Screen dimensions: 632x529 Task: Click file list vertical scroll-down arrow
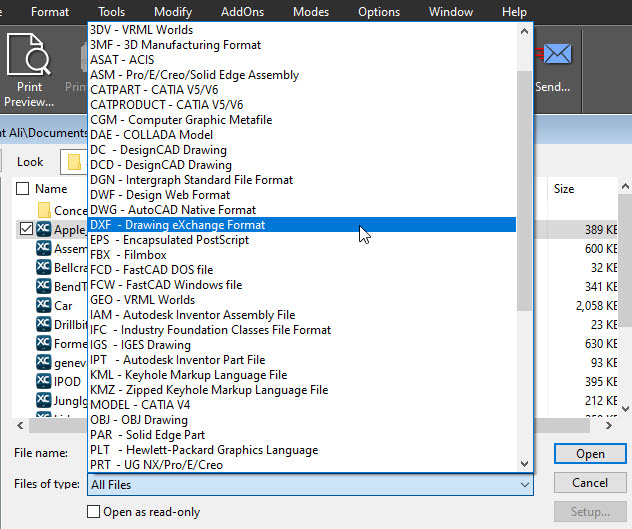tap(625, 409)
